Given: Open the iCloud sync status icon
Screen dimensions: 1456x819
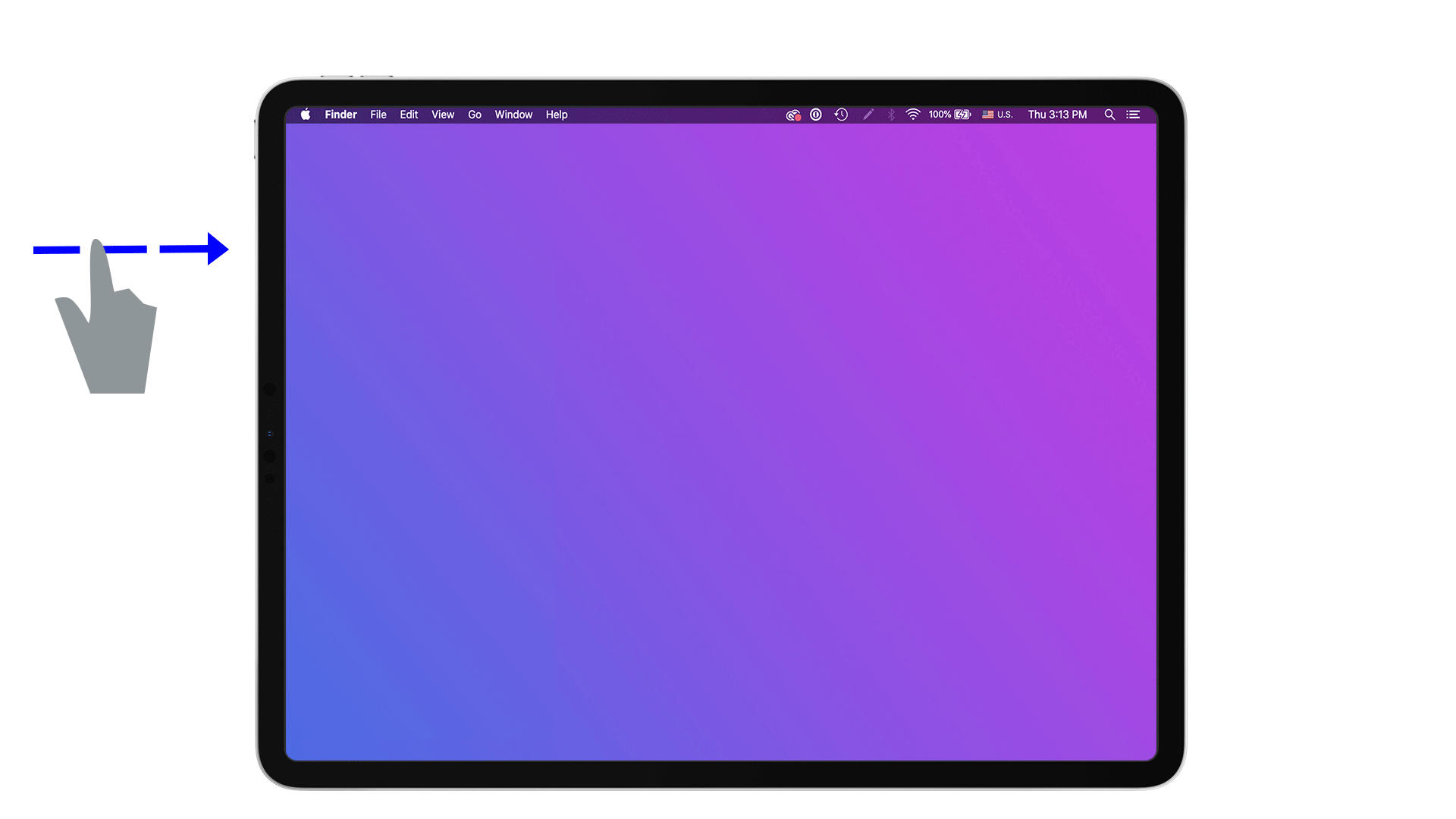Looking at the screenshot, I should (x=793, y=115).
